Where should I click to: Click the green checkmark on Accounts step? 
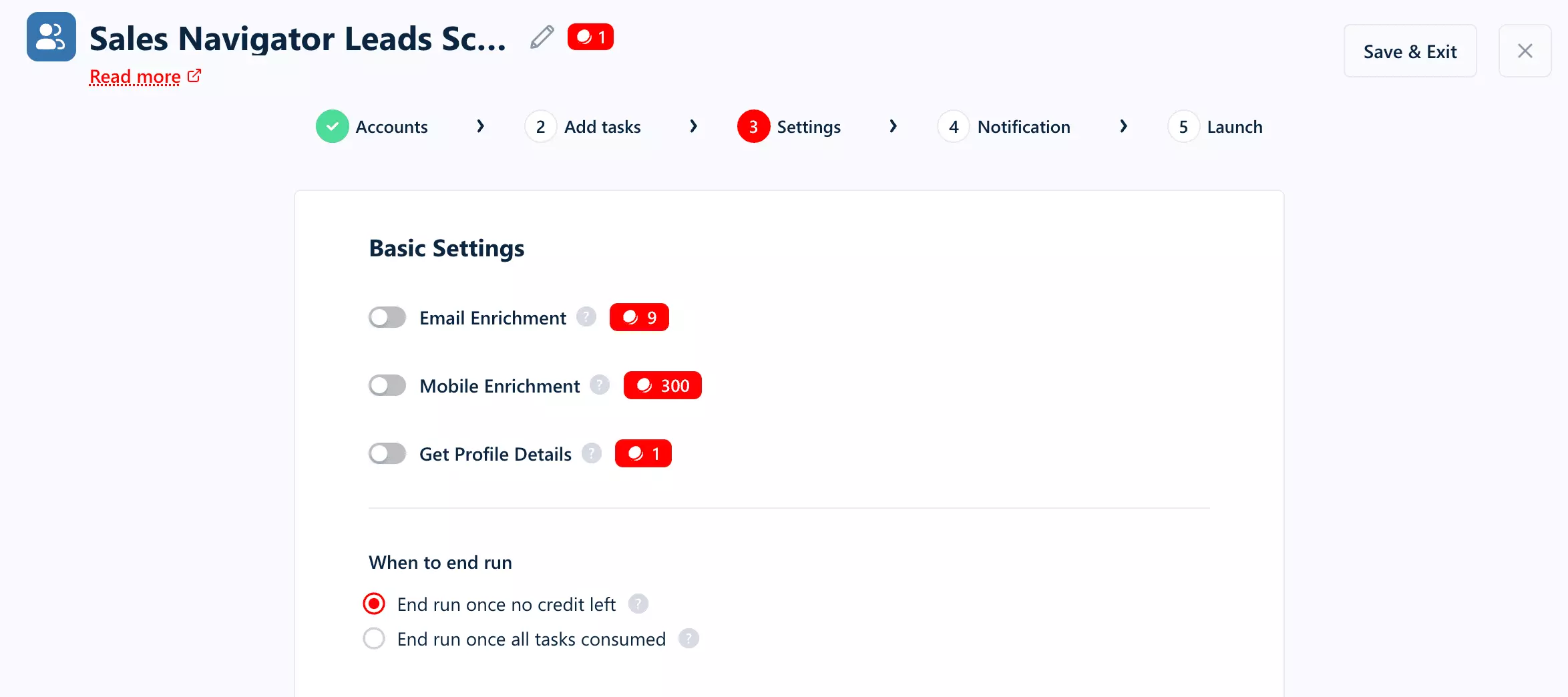333,126
